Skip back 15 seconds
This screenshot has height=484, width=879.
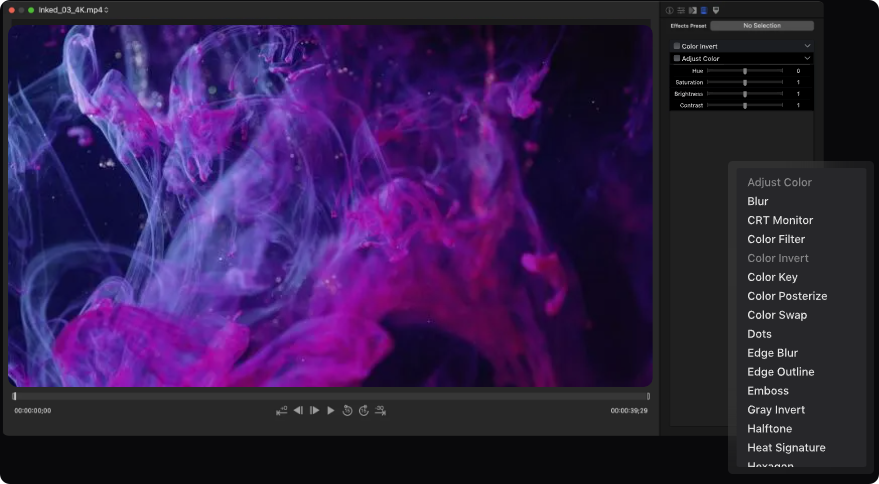[x=347, y=410]
